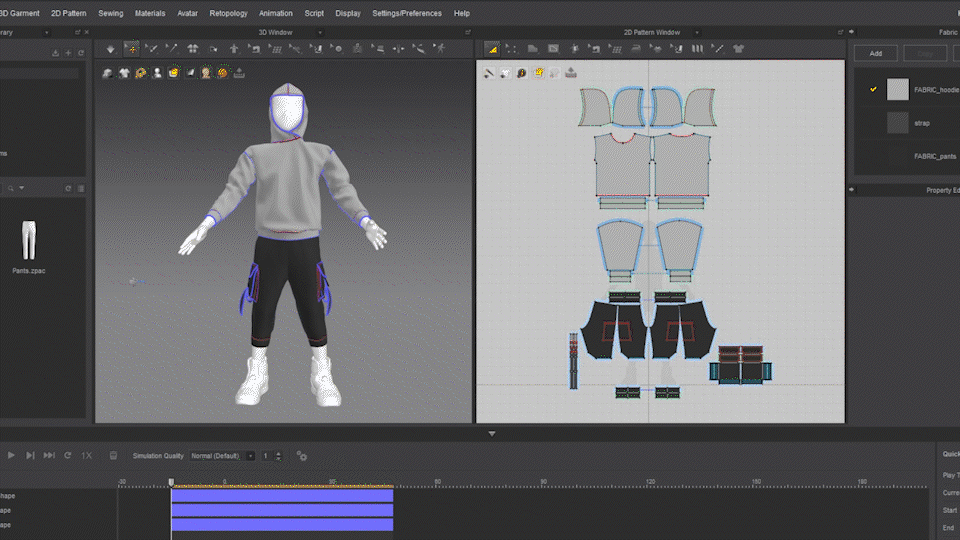The height and width of the screenshot is (540, 960).
Task: Toggle the checkmark beside FABRIC_hoodie
Action: click(873, 89)
